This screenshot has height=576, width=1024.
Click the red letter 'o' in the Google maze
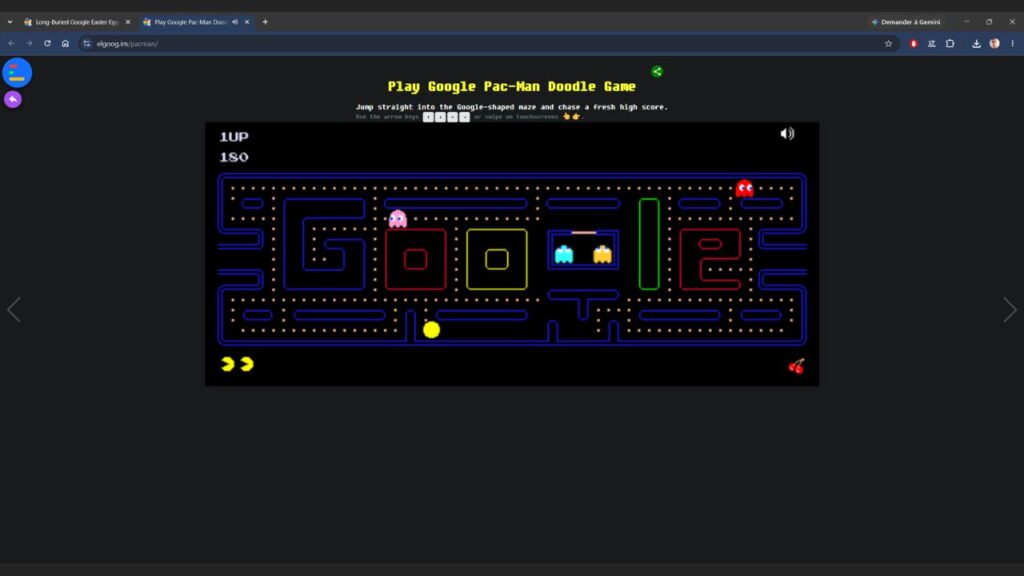[415, 259]
